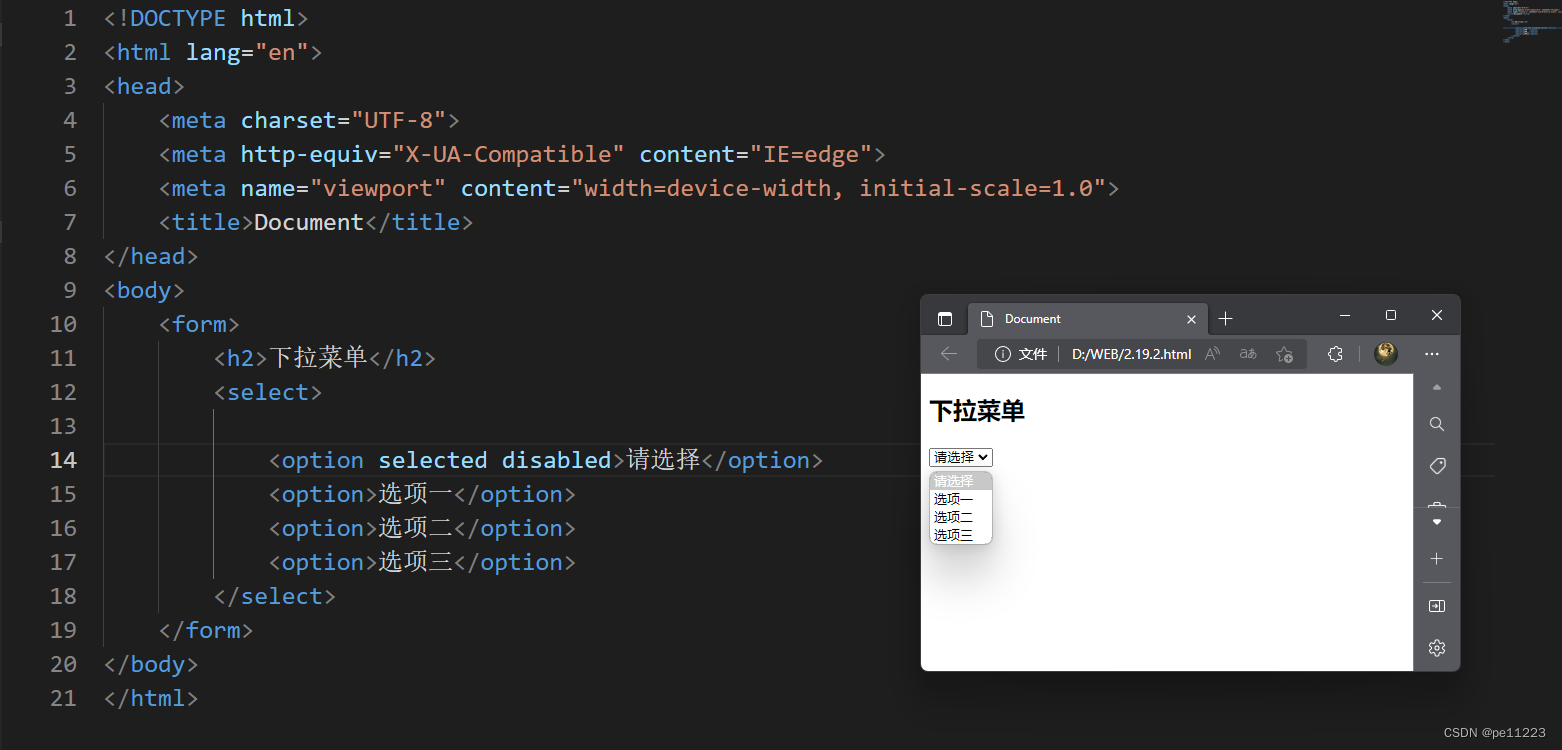Click the address bar URL D:/WEB/2.19.2.html
This screenshot has height=750, width=1562.
pos(1131,354)
